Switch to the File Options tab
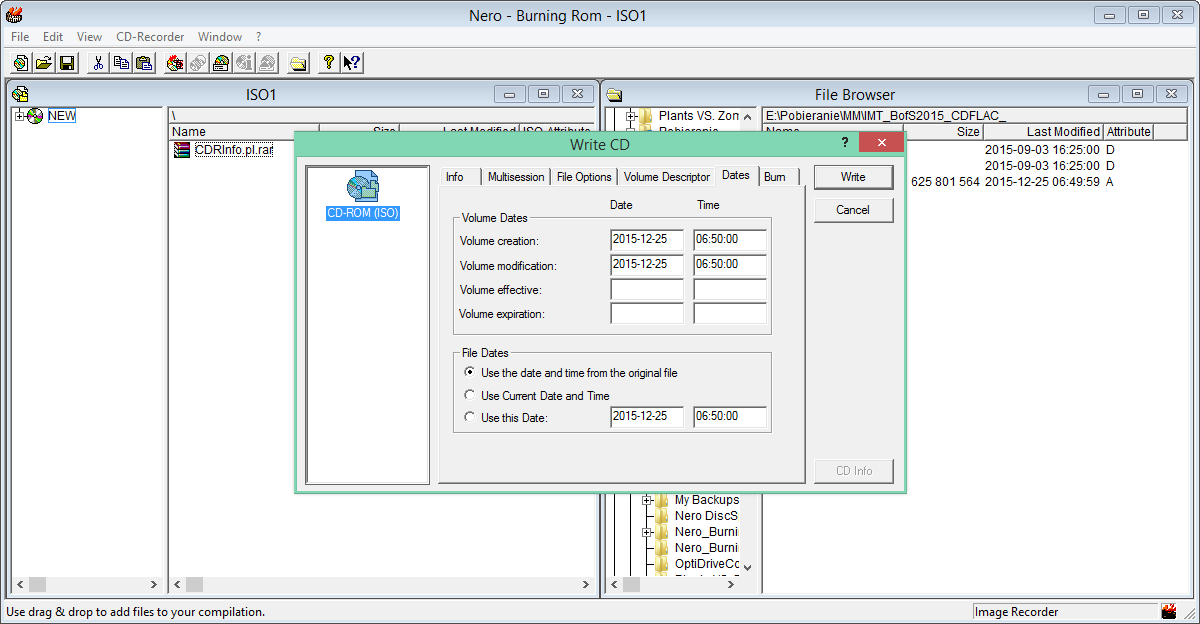This screenshot has height=624, width=1200. (x=584, y=177)
